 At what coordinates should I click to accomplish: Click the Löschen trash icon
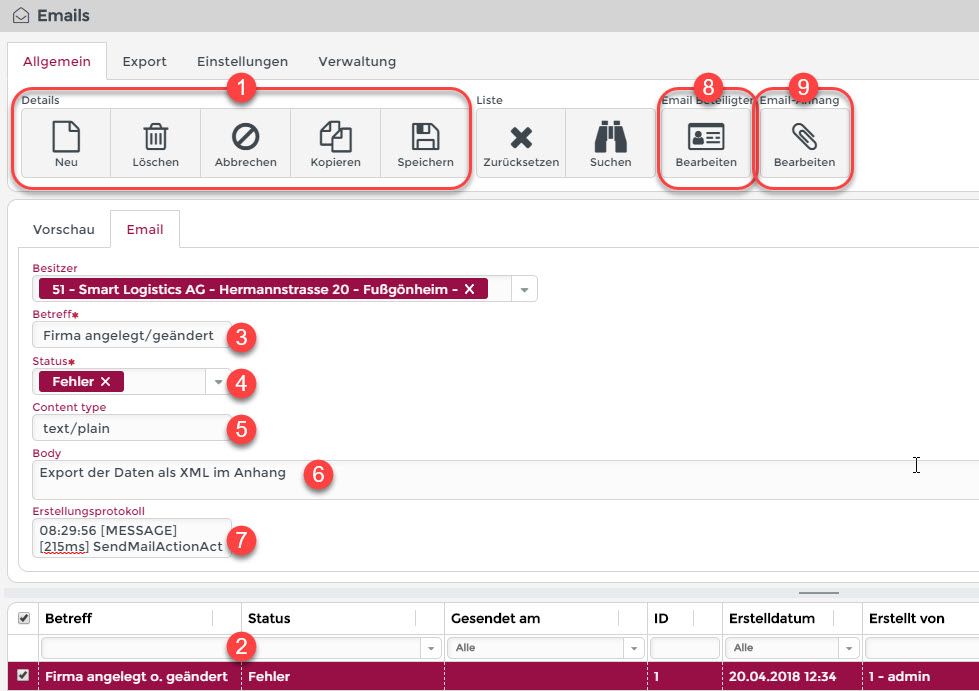(x=155, y=137)
